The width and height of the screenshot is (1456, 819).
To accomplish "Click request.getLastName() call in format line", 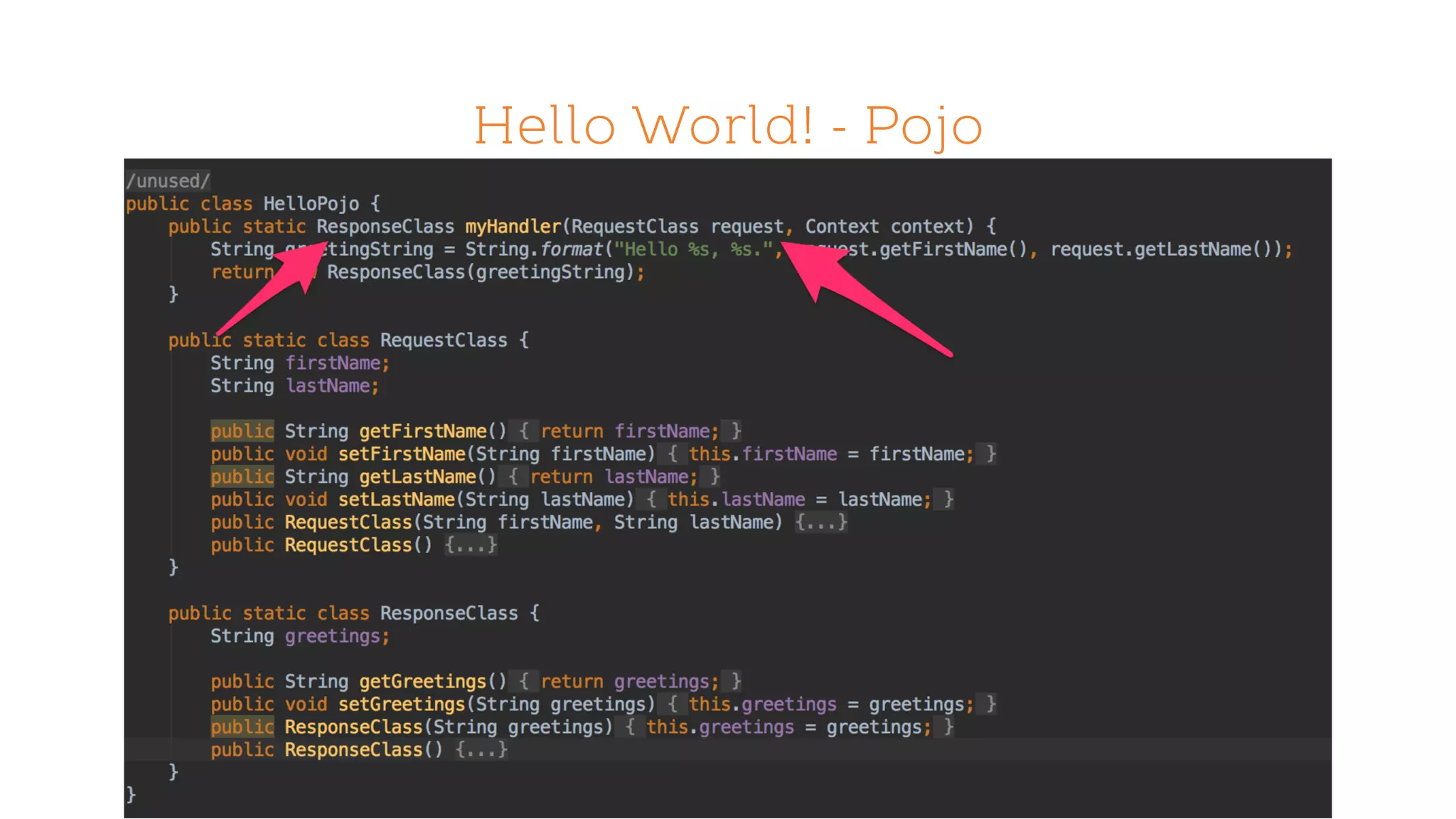I will pyautogui.click(x=1166, y=250).
